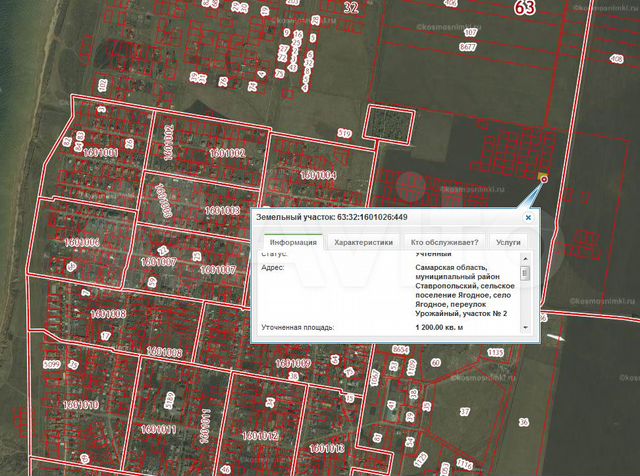640x476 pixels.
Task: Click parcel number label 8634
Action: pyautogui.click(x=400, y=350)
